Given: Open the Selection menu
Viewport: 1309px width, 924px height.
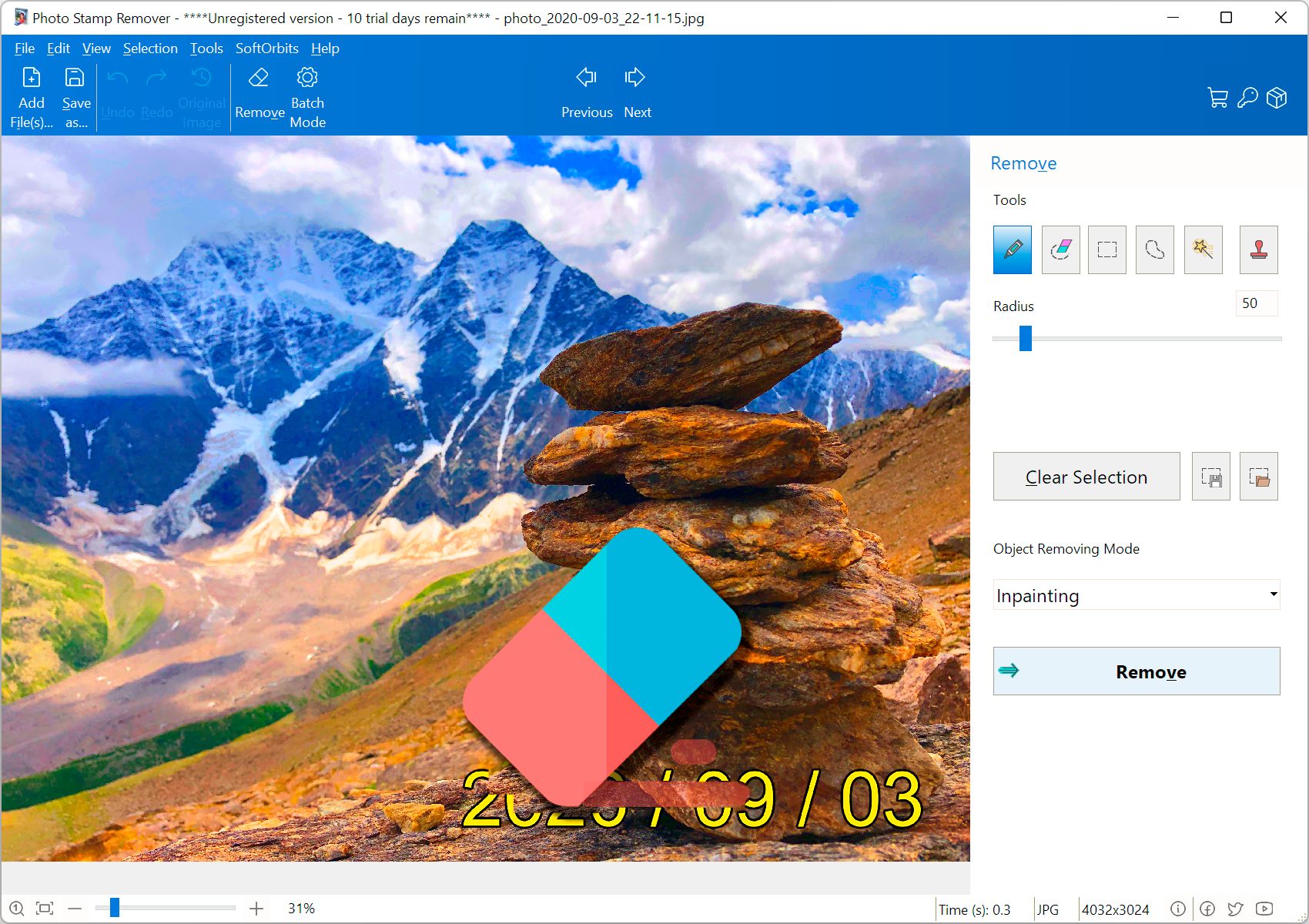Looking at the screenshot, I should [x=150, y=48].
